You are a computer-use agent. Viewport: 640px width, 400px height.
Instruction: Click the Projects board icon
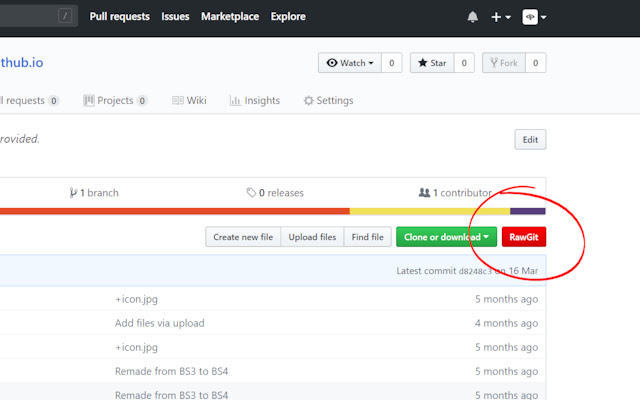(88, 100)
